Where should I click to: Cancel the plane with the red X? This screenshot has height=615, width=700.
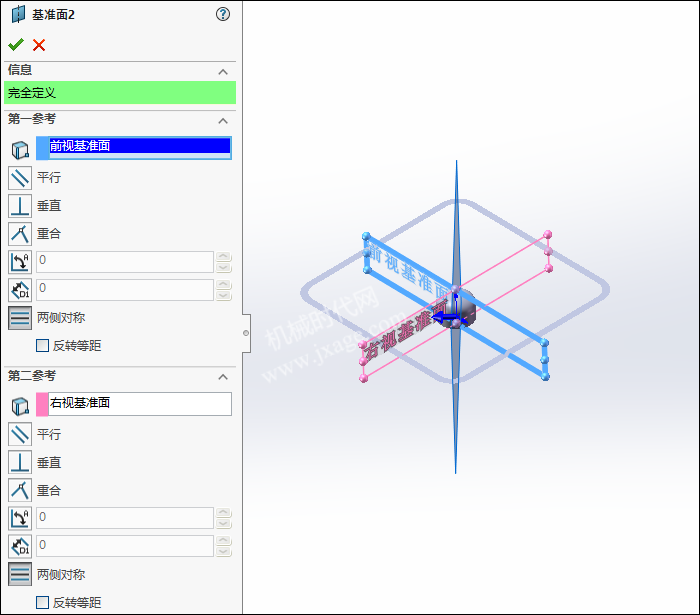[x=39, y=45]
